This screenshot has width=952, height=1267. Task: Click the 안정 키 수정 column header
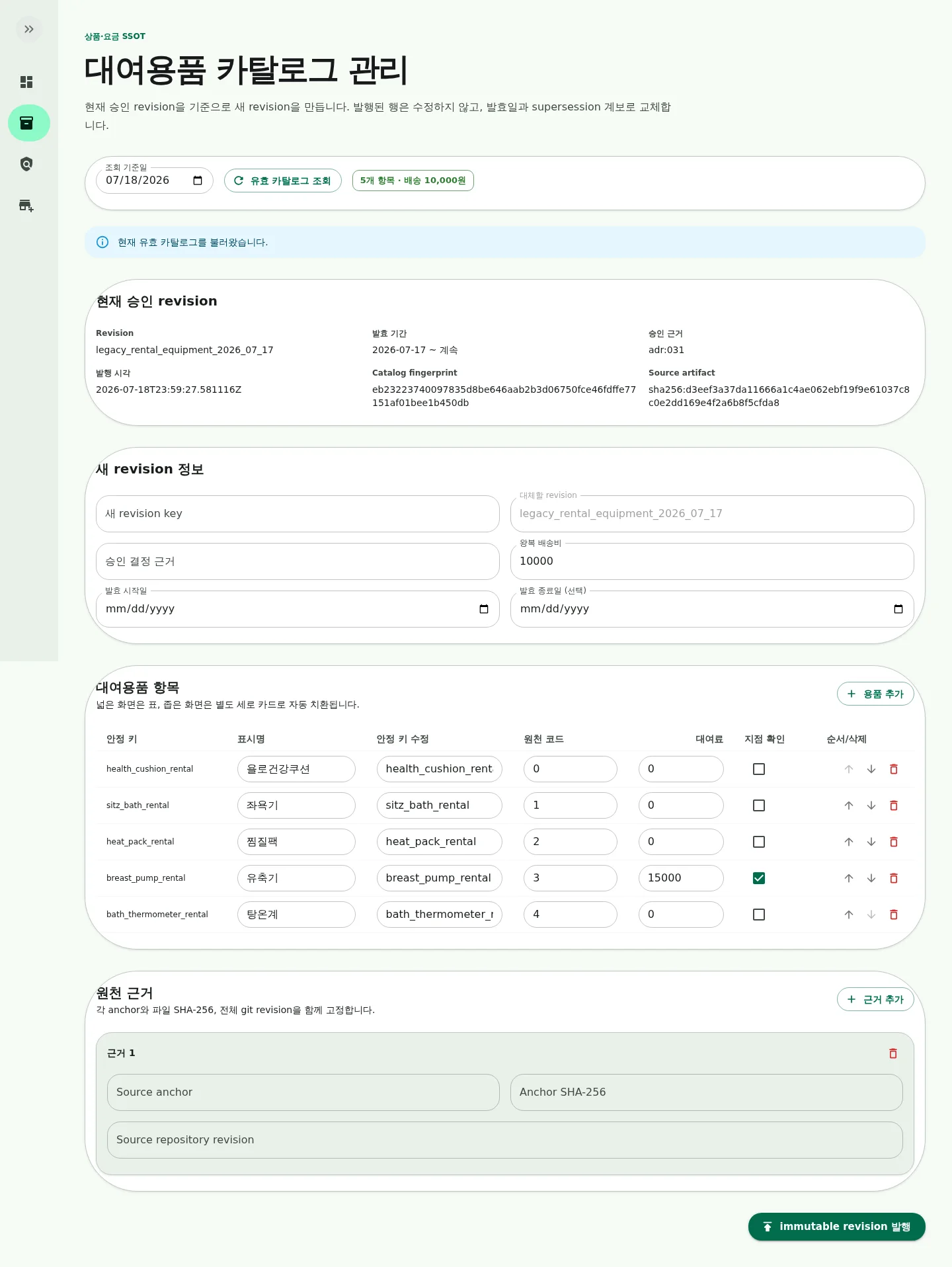403,739
